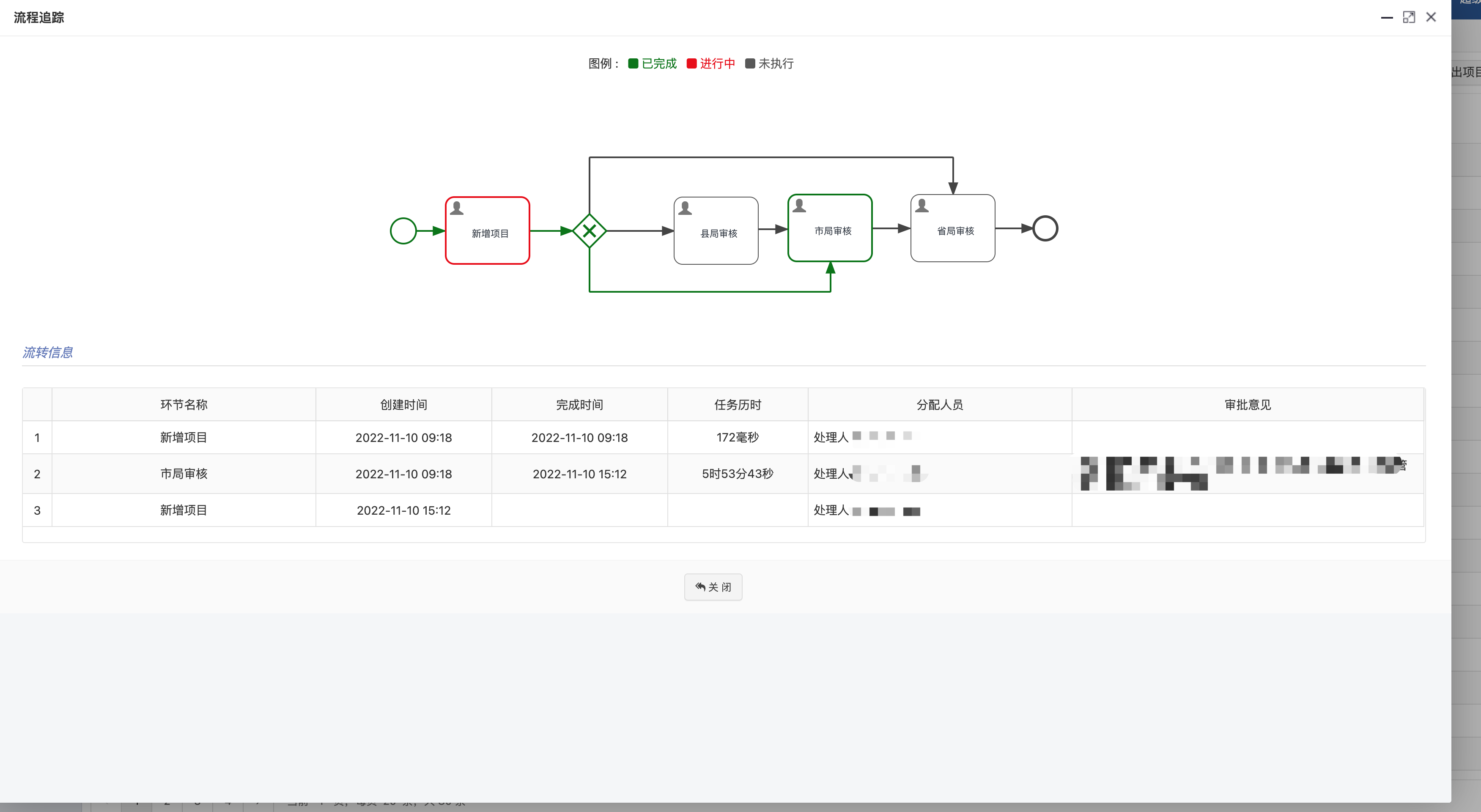
Task: Select the 县局审核 task node
Action: [716, 230]
